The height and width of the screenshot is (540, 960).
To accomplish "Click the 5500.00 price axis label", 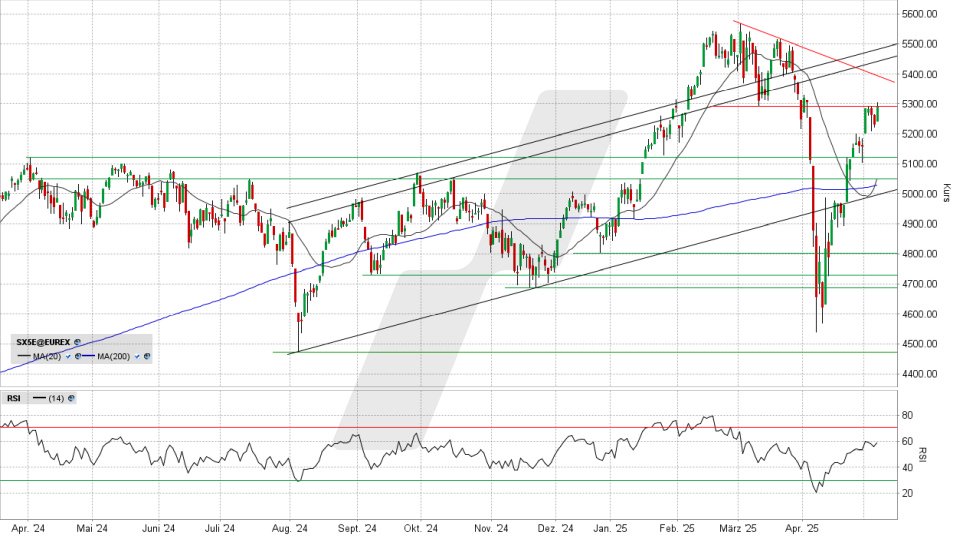I will (x=920, y=43).
